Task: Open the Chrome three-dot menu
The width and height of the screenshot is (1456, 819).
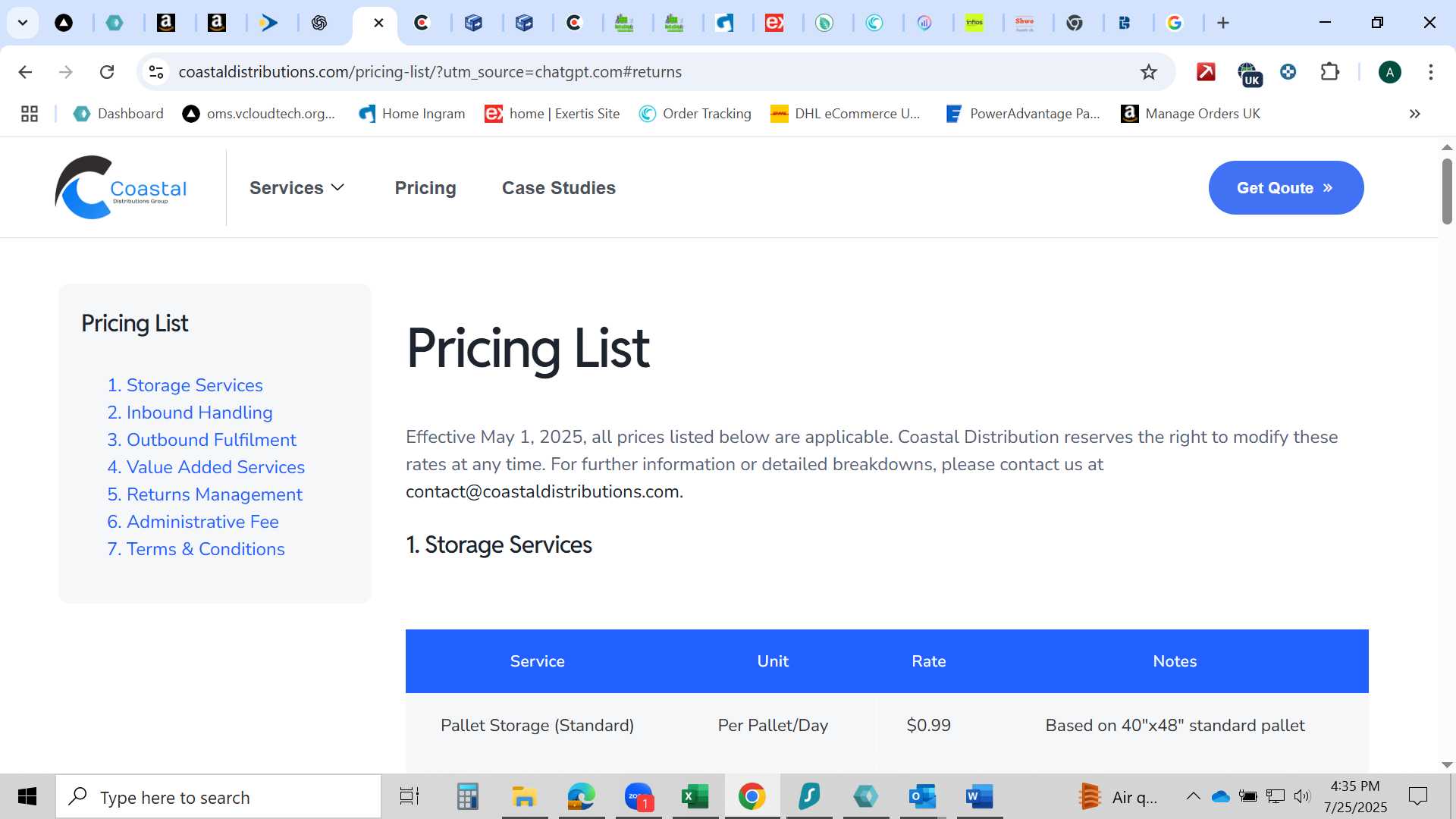Action: click(x=1430, y=72)
